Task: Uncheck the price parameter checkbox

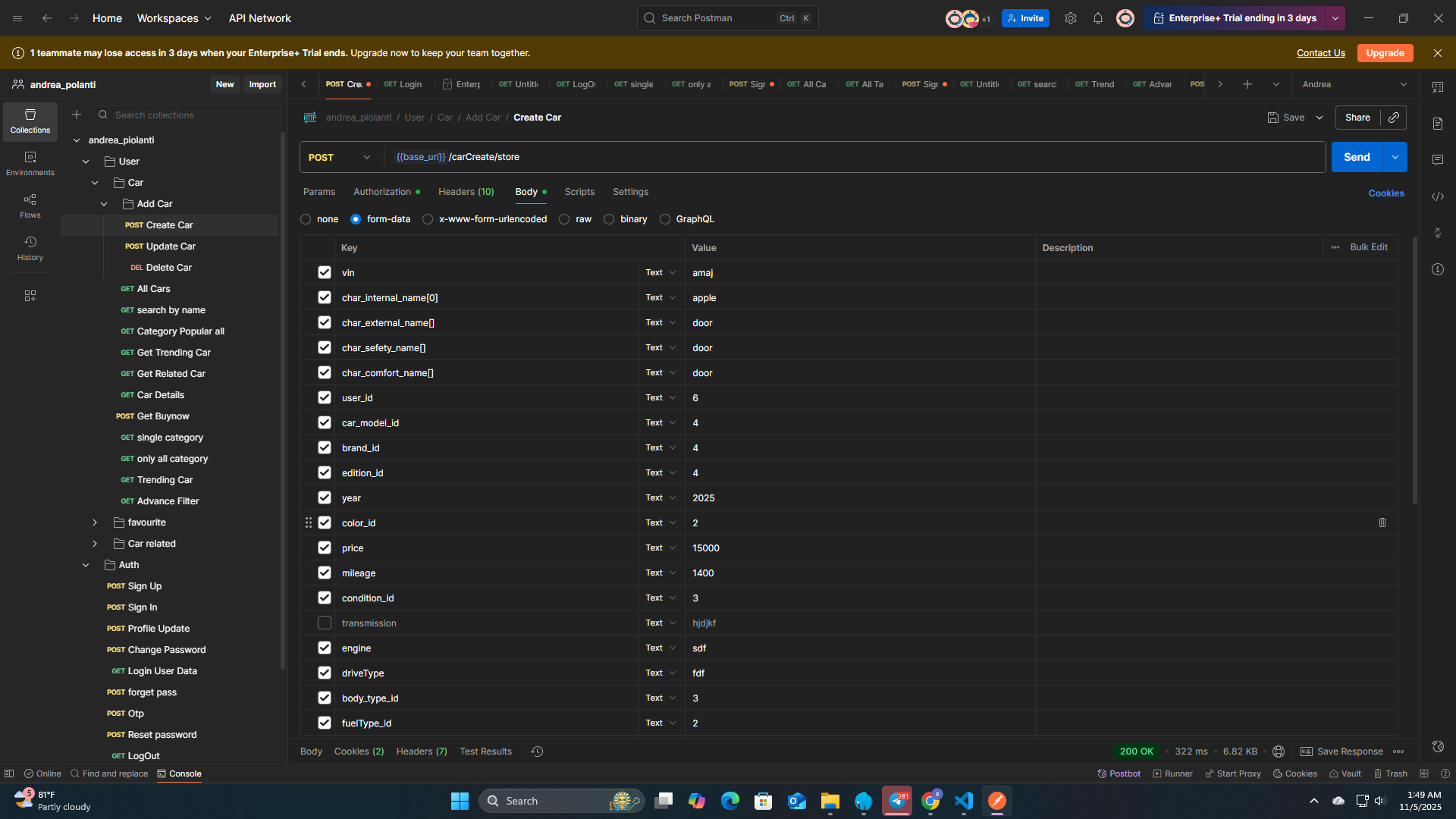Action: pyautogui.click(x=325, y=548)
